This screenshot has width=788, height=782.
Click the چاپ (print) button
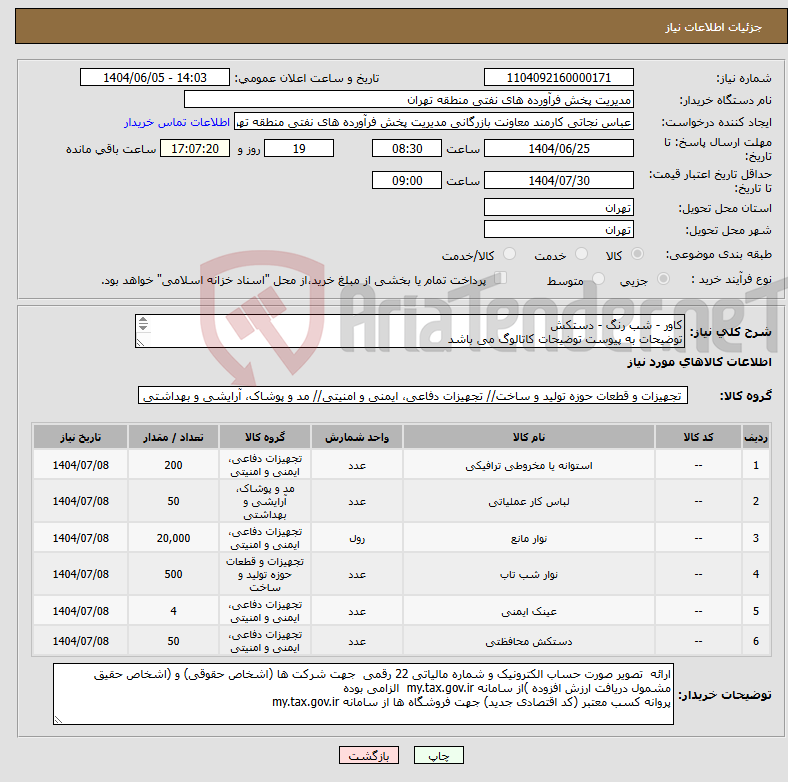(x=438, y=755)
